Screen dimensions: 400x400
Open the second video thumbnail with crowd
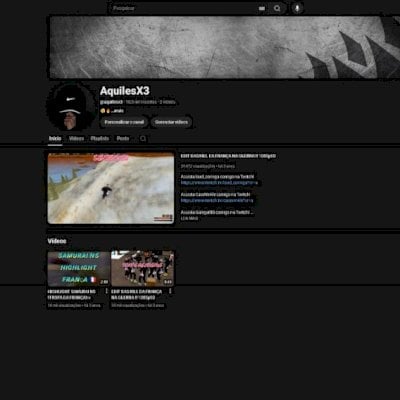(143, 269)
